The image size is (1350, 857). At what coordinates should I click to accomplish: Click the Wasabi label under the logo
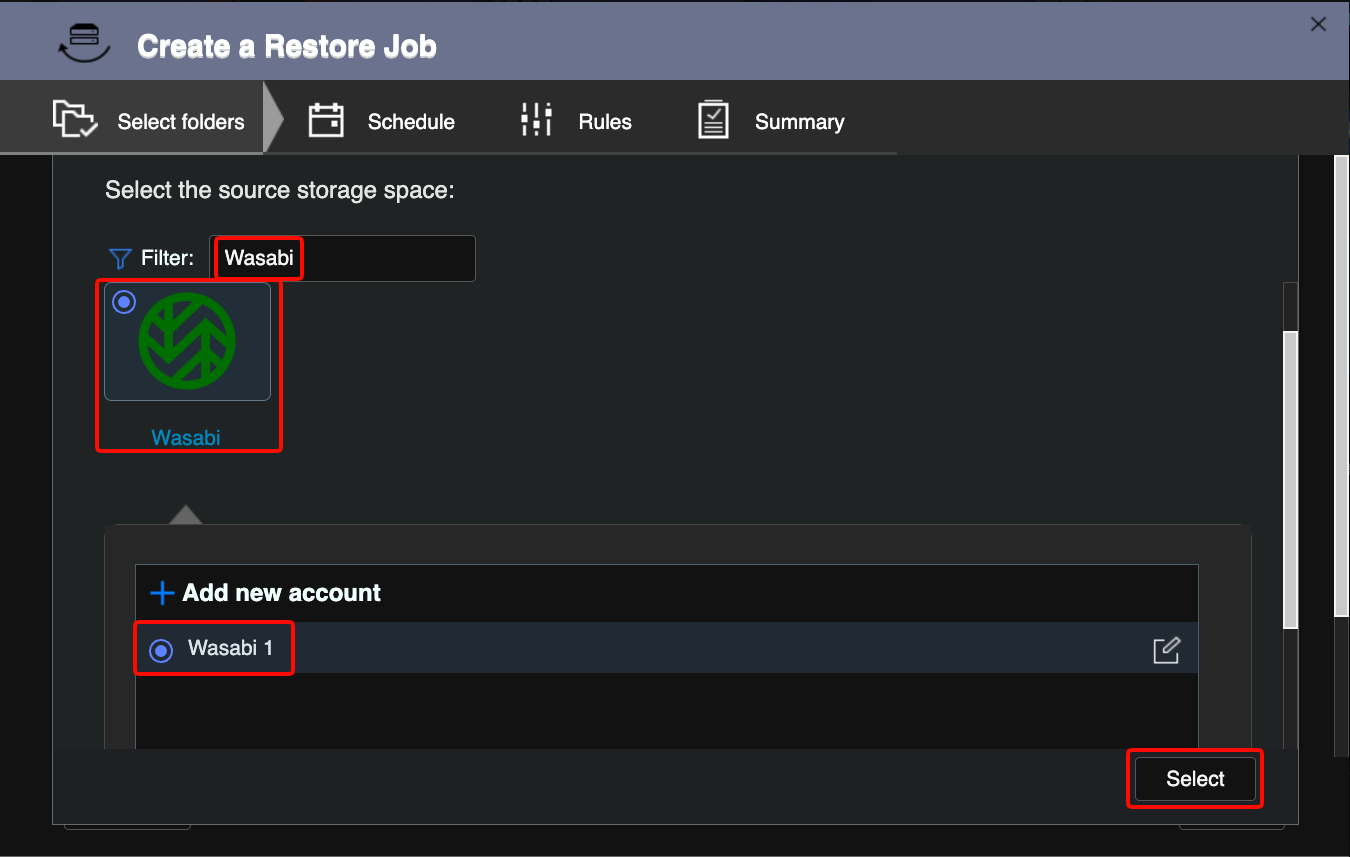186,438
